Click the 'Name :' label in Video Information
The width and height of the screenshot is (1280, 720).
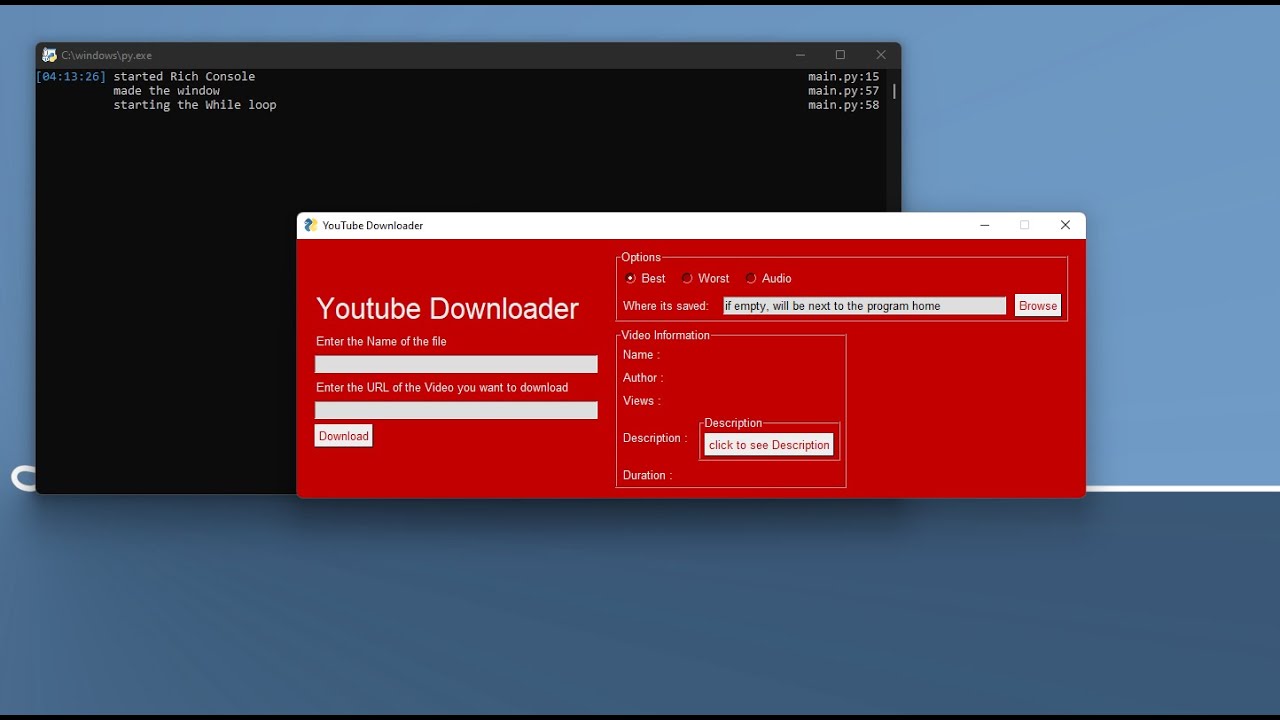[x=641, y=355]
